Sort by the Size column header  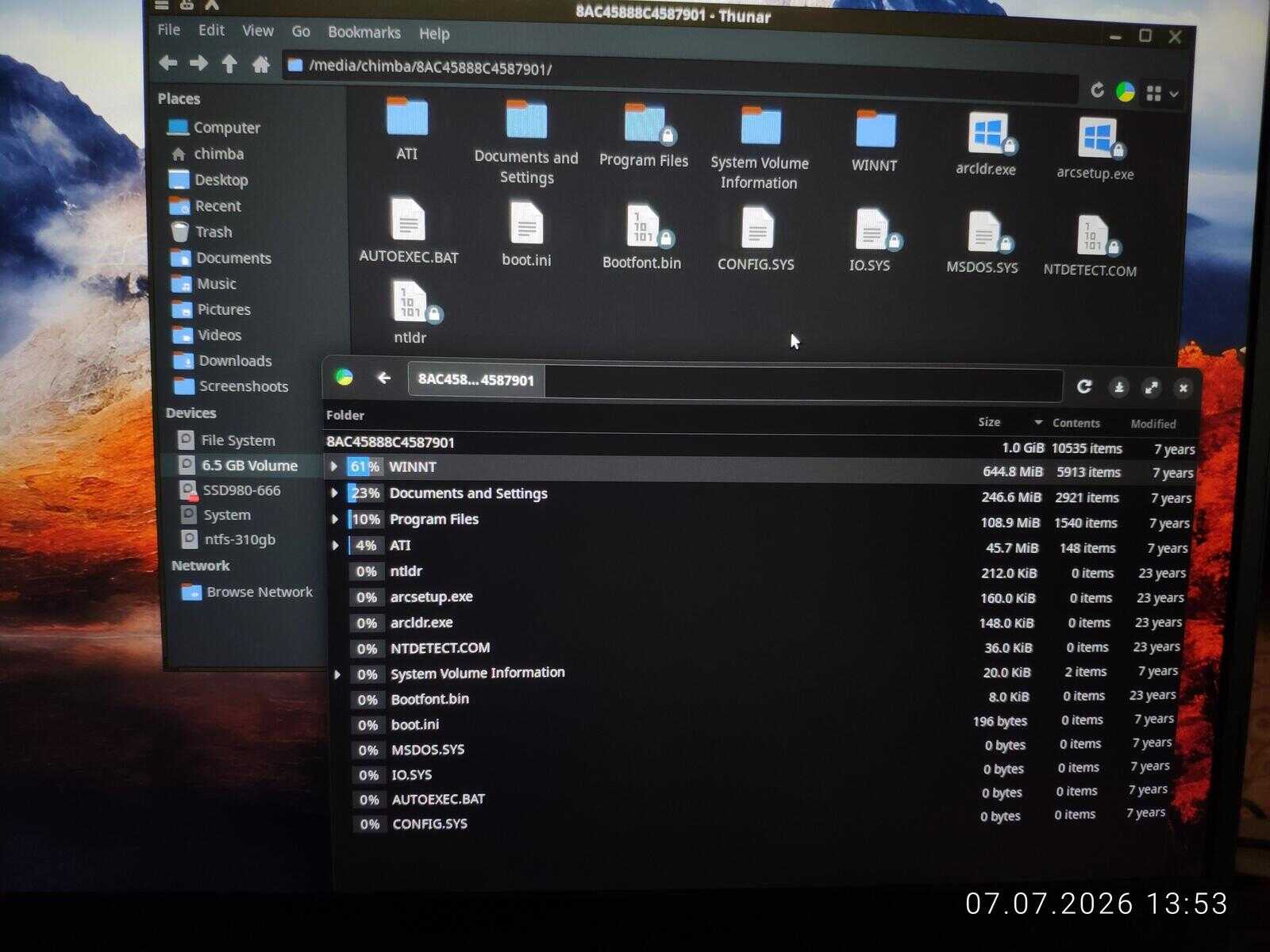click(x=989, y=422)
